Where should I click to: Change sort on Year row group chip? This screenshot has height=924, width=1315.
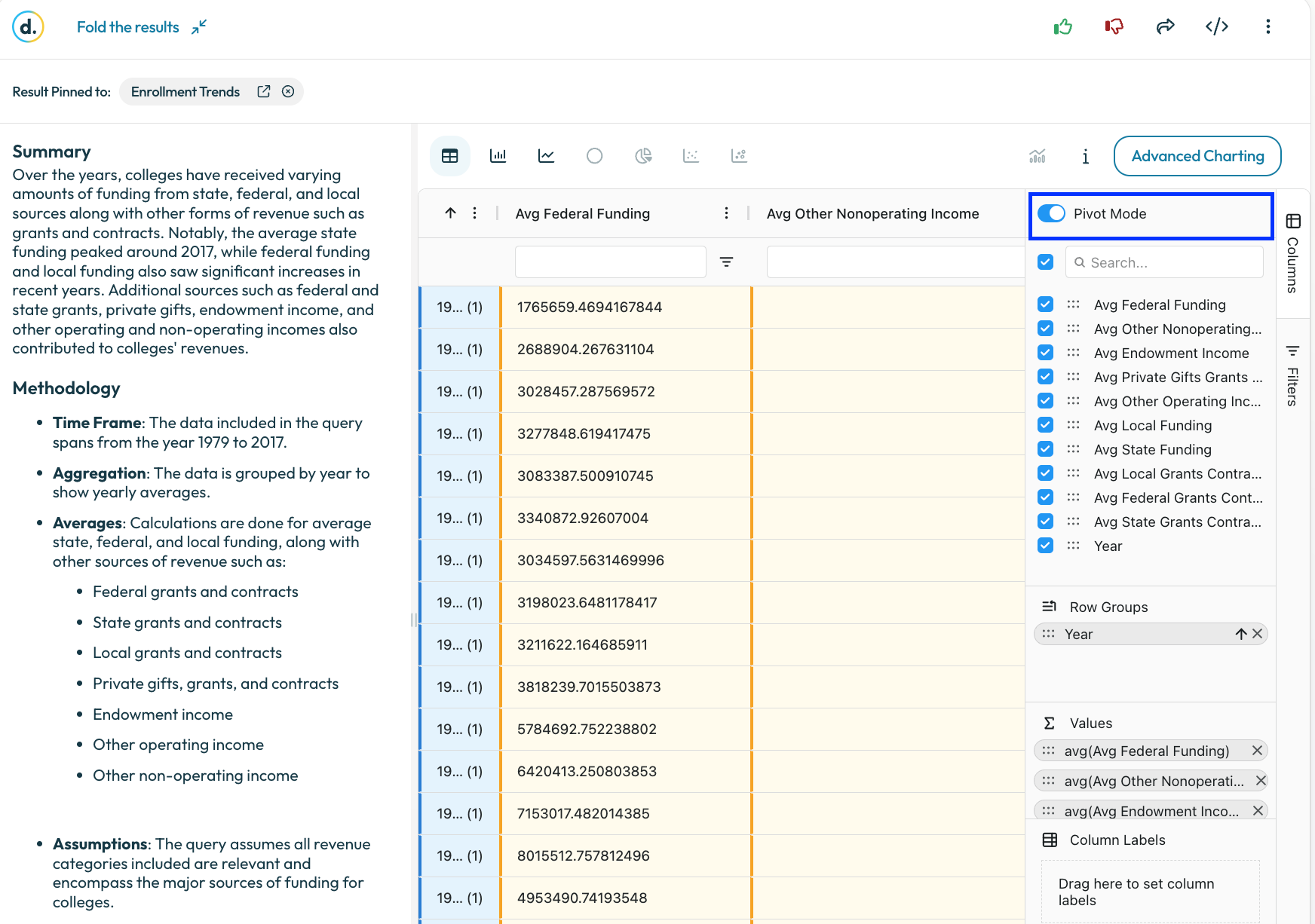(1241, 634)
